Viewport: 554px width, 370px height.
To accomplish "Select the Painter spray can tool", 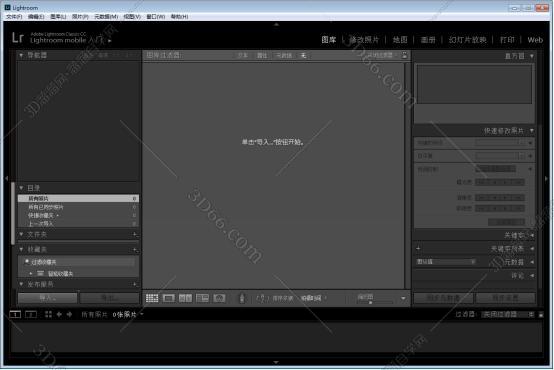I will pyautogui.click(x=242, y=298).
